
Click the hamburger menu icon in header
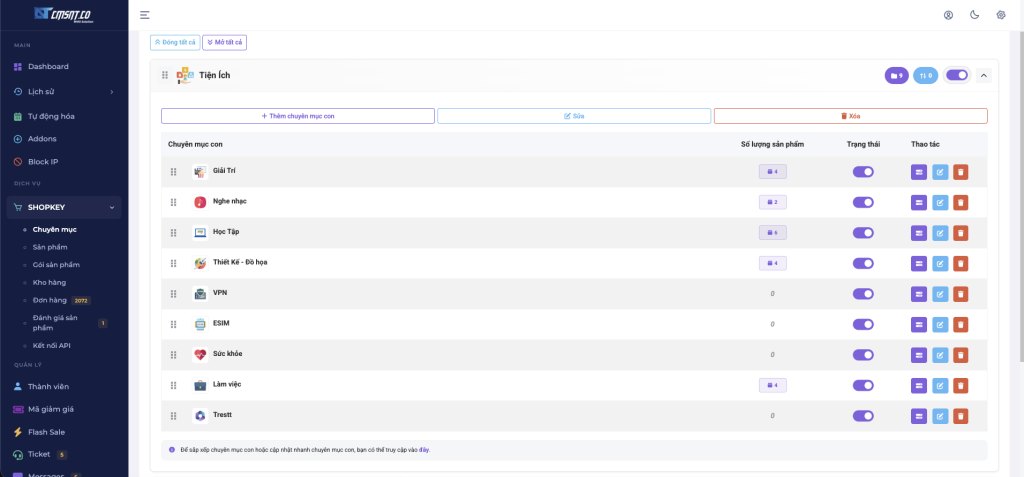point(145,15)
